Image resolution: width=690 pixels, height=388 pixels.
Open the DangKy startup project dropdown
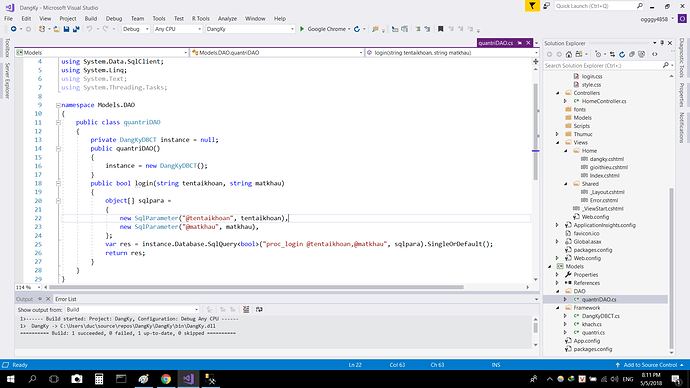(250, 29)
